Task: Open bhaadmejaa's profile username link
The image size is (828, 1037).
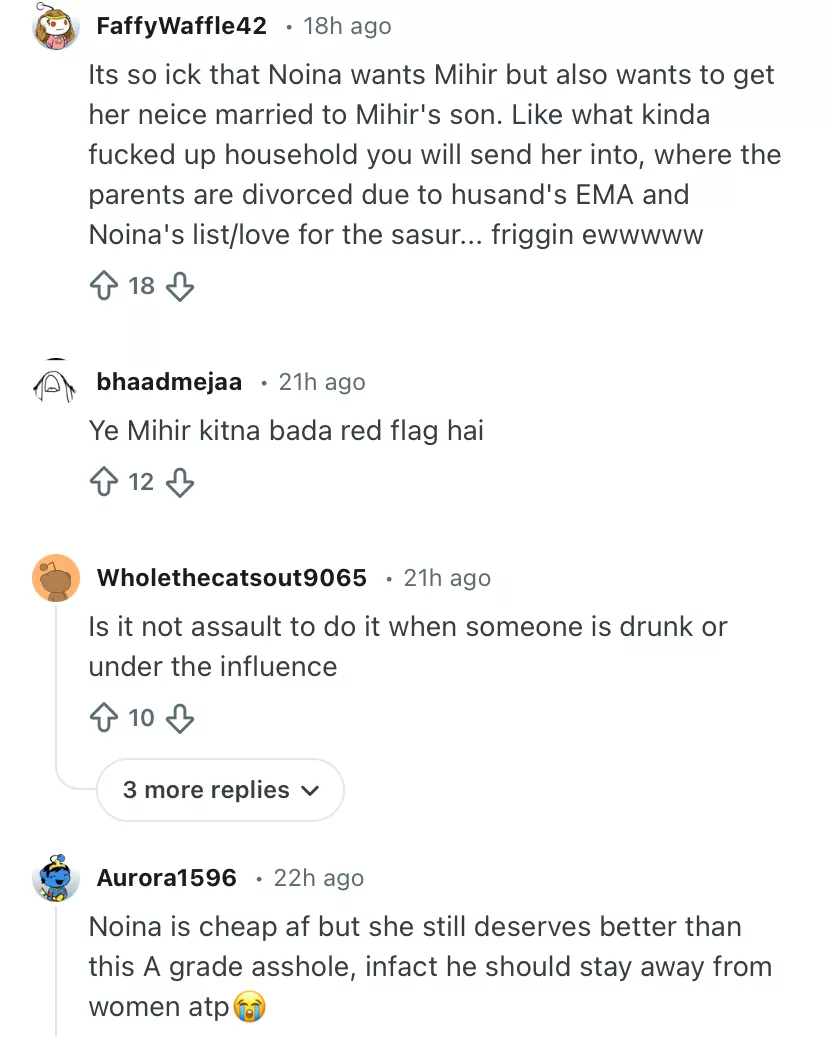Action: click(169, 382)
